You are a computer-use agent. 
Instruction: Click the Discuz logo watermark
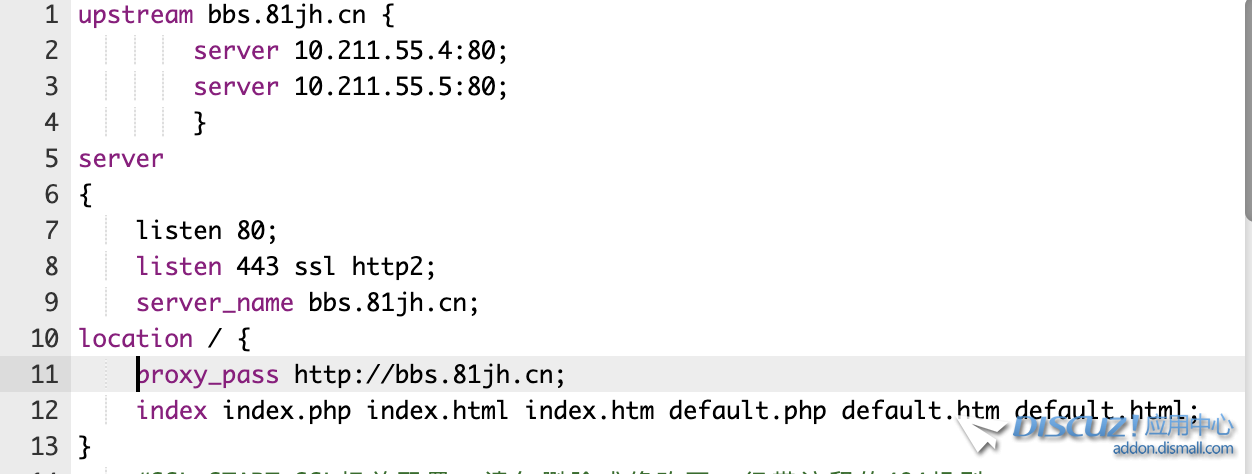tap(1095, 430)
